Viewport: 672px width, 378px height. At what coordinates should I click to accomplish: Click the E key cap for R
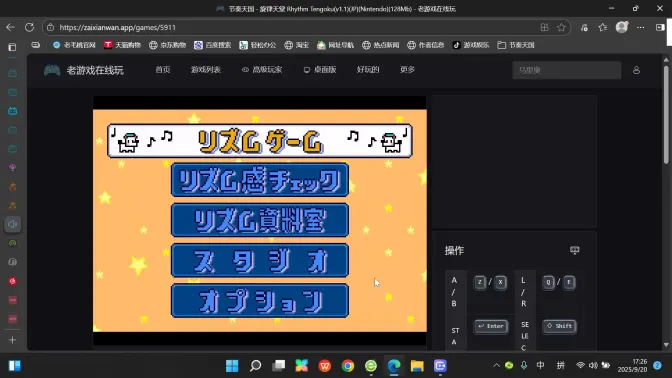(x=569, y=282)
